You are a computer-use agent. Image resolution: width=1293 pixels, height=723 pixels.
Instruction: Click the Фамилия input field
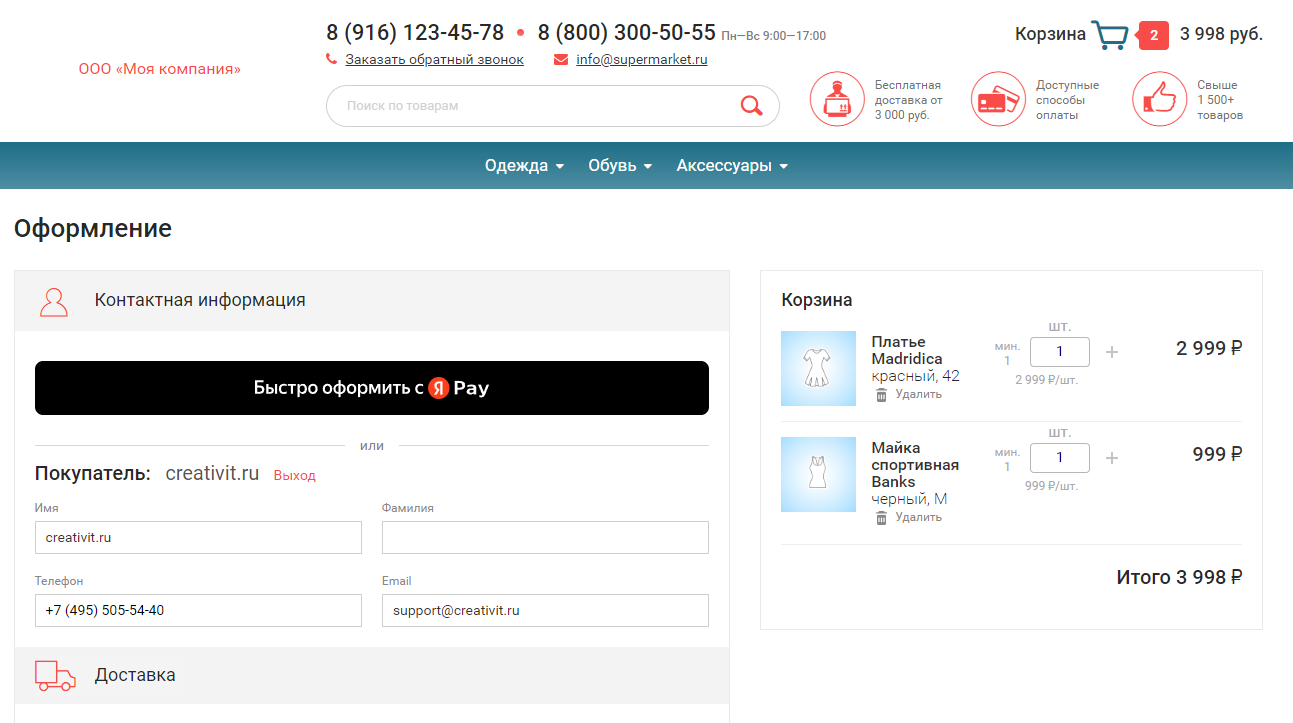(545, 537)
